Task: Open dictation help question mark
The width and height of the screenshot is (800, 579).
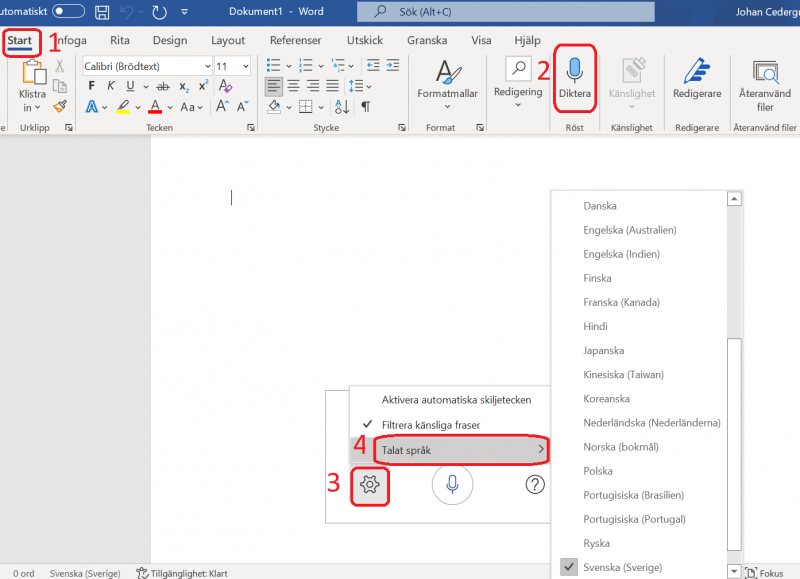Action: tap(535, 484)
